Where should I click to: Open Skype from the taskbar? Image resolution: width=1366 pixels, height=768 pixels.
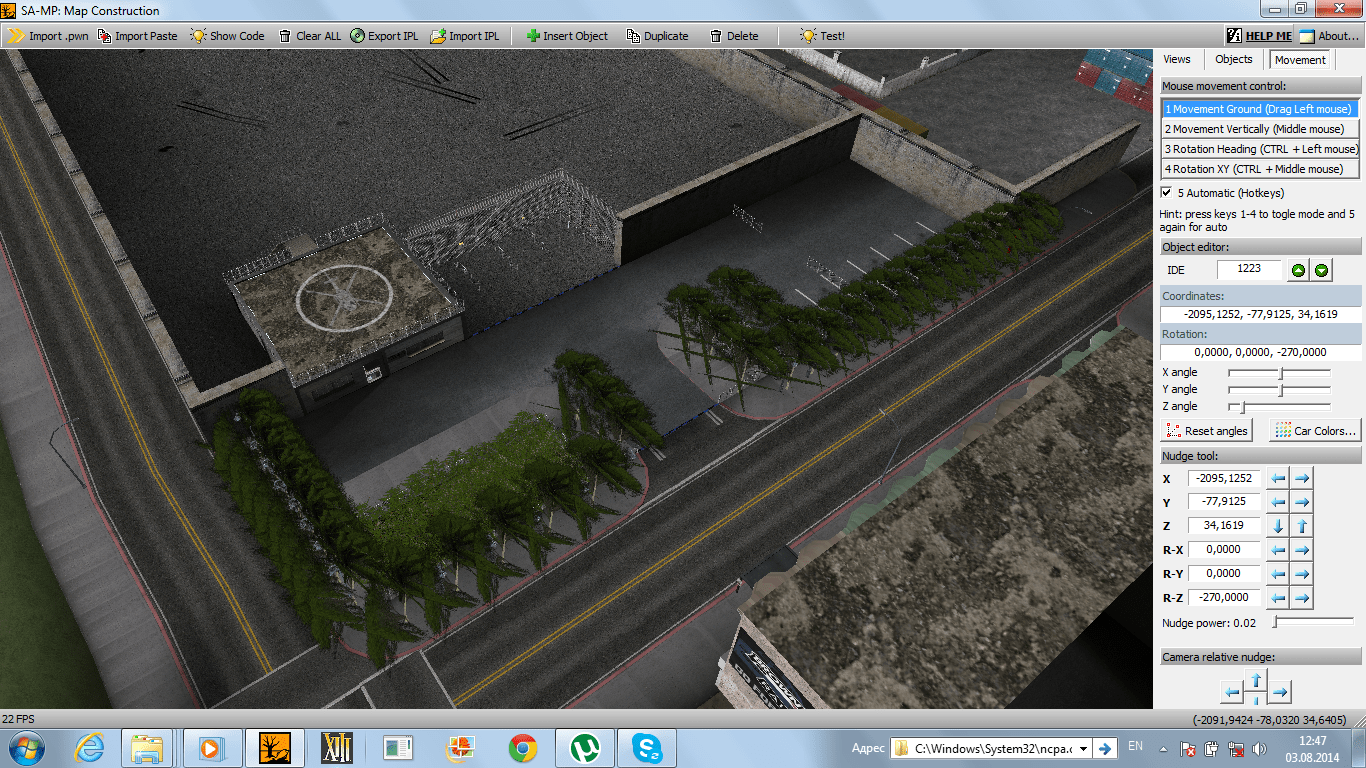coord(646,747)
